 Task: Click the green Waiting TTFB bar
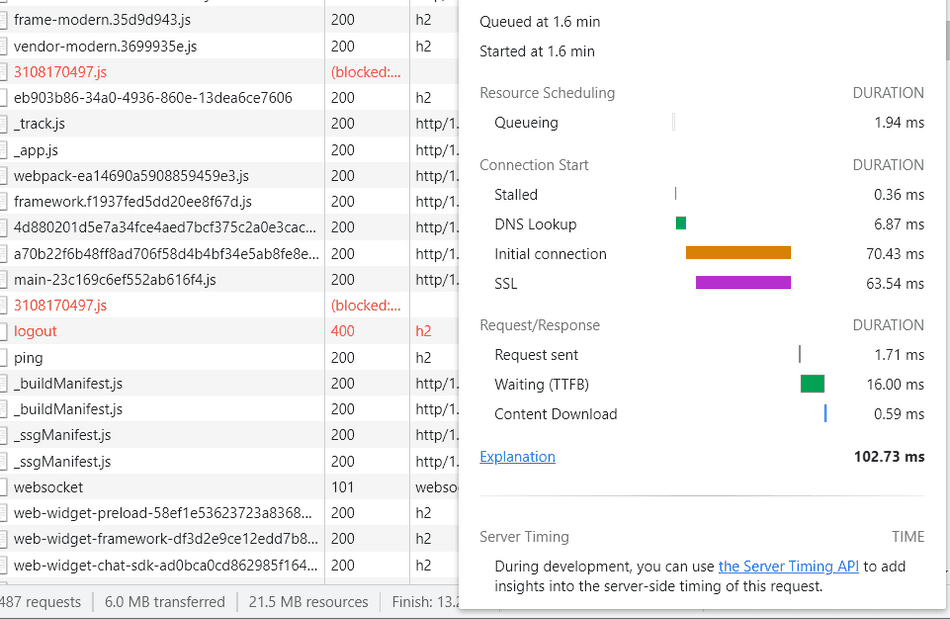[x=811, y=384]
